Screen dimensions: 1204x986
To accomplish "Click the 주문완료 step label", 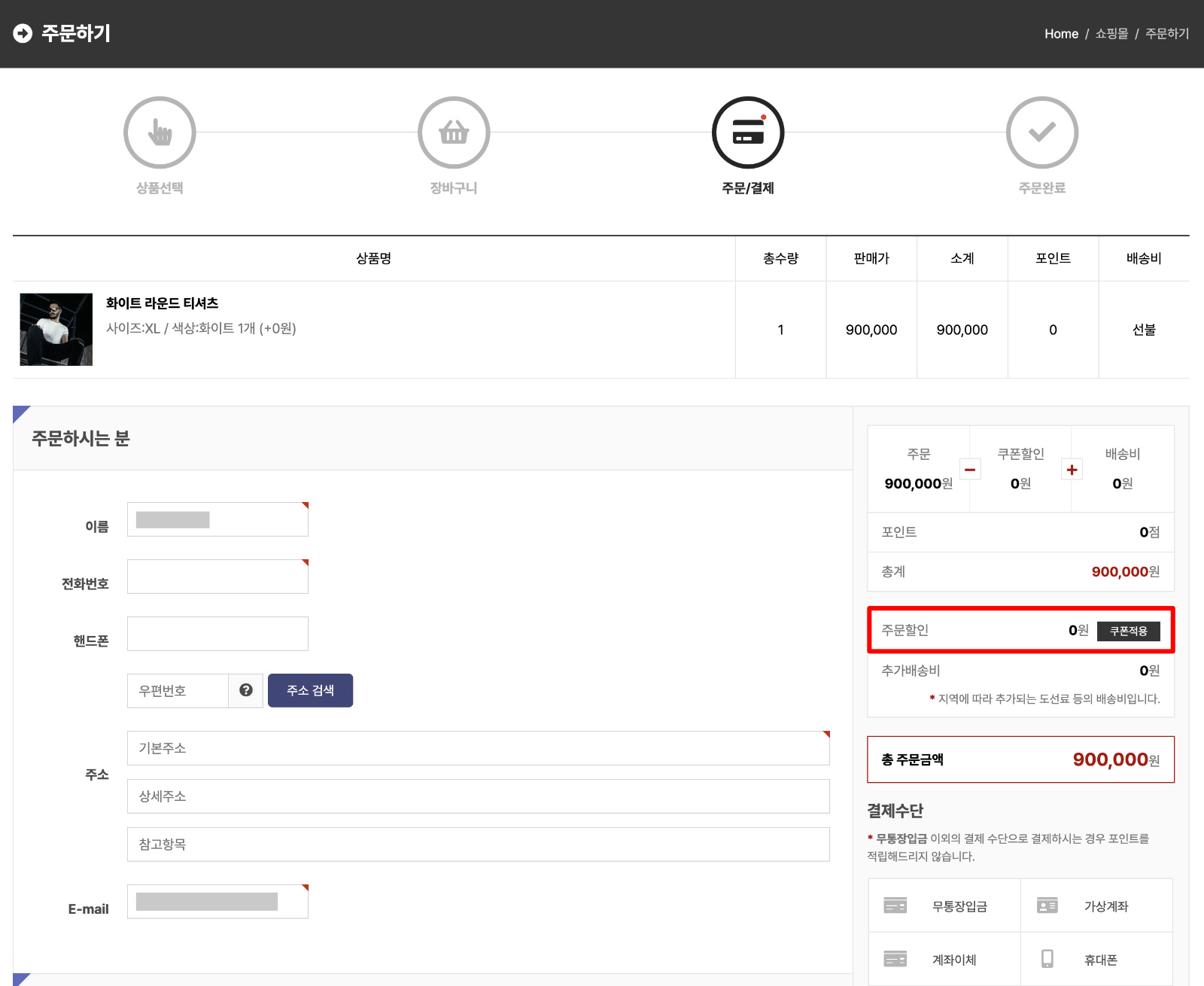I will tap(1042, 188).
